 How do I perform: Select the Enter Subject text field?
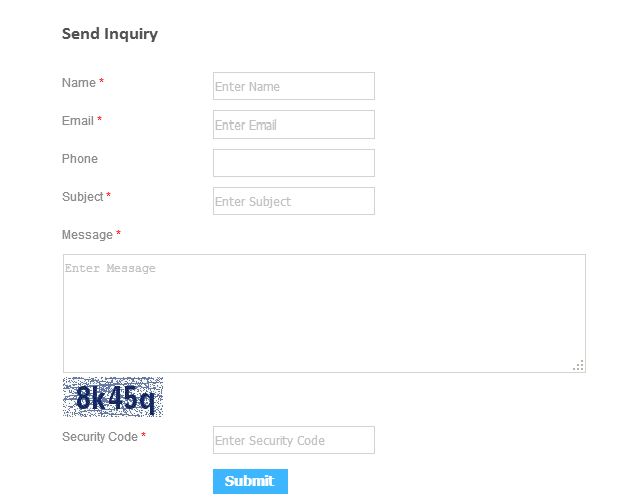pyautogui.click(x=293, y=201)
